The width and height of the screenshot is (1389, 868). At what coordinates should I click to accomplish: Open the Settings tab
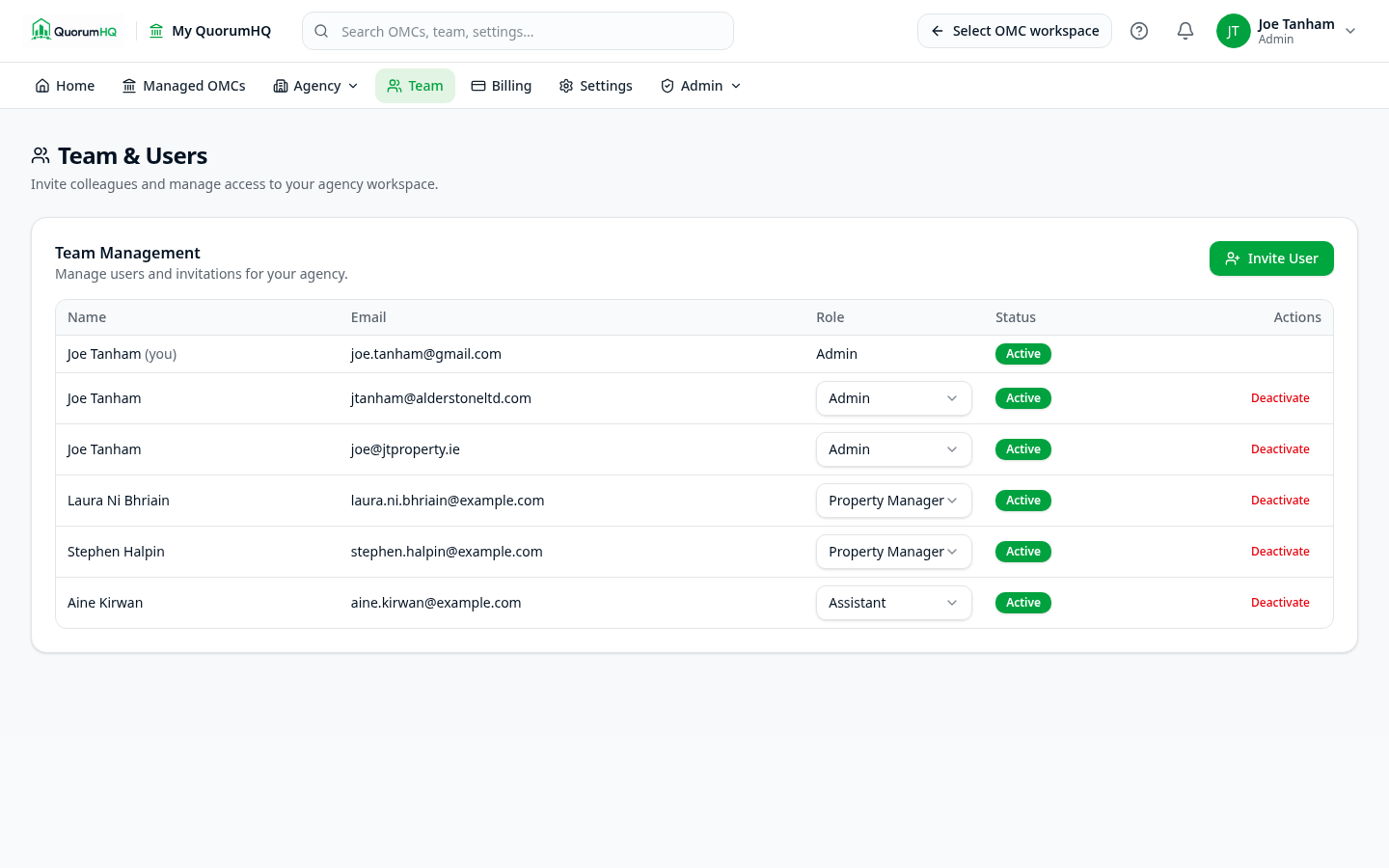coord(596,86)
